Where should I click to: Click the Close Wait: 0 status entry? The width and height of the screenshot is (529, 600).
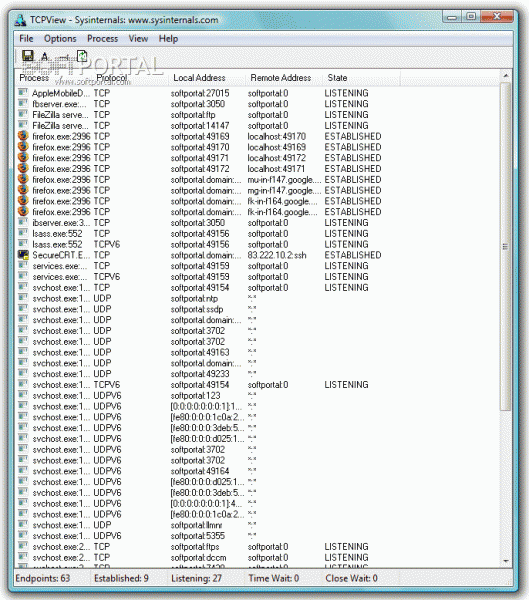point(351,578)
